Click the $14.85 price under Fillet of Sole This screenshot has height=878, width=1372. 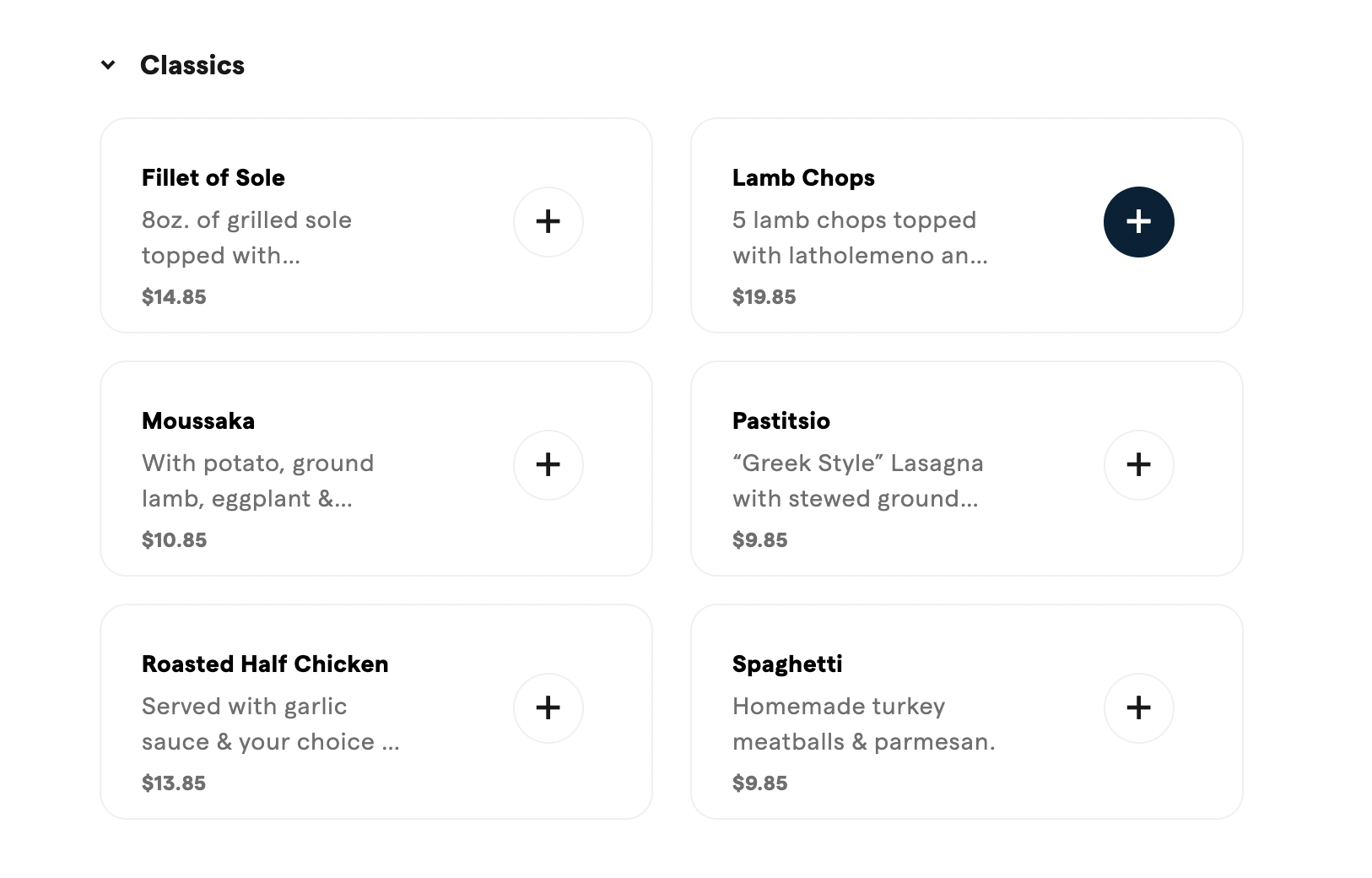pos(174,296)
